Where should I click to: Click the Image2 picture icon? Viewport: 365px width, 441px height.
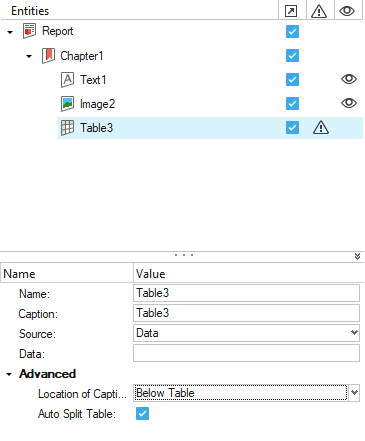(x=67, y=104)
